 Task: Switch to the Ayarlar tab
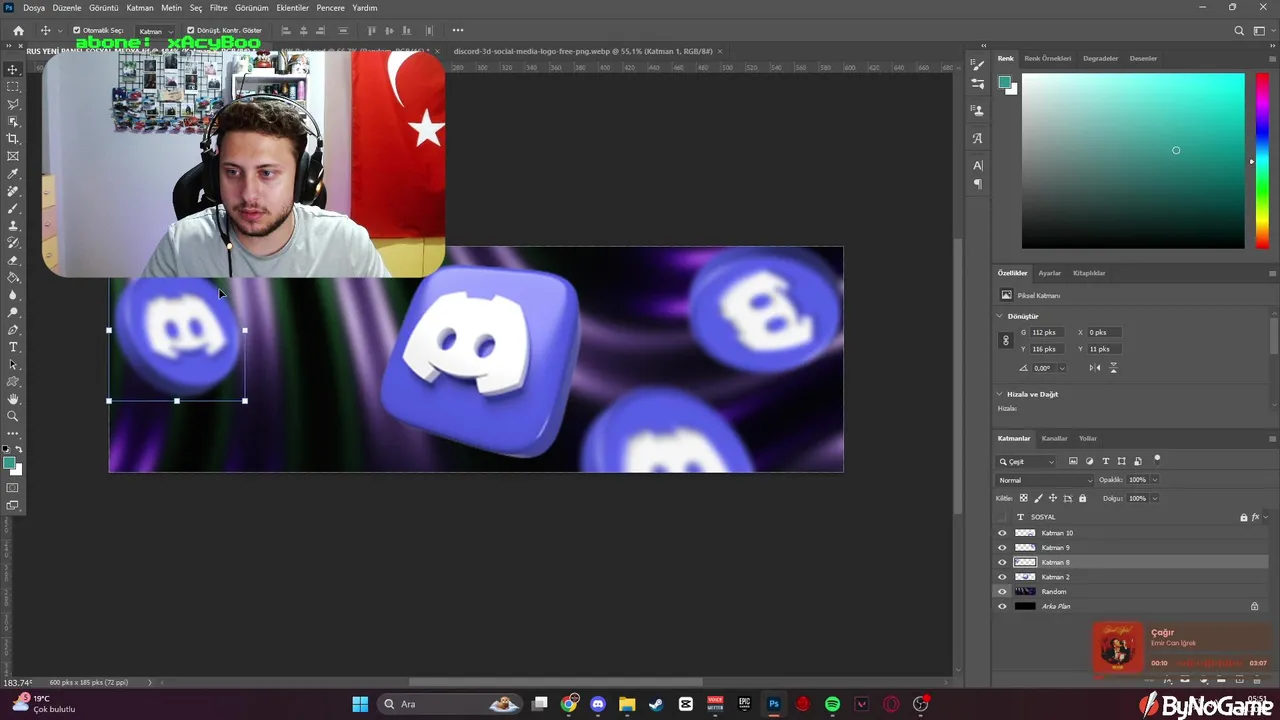(x=1049, y=273)
